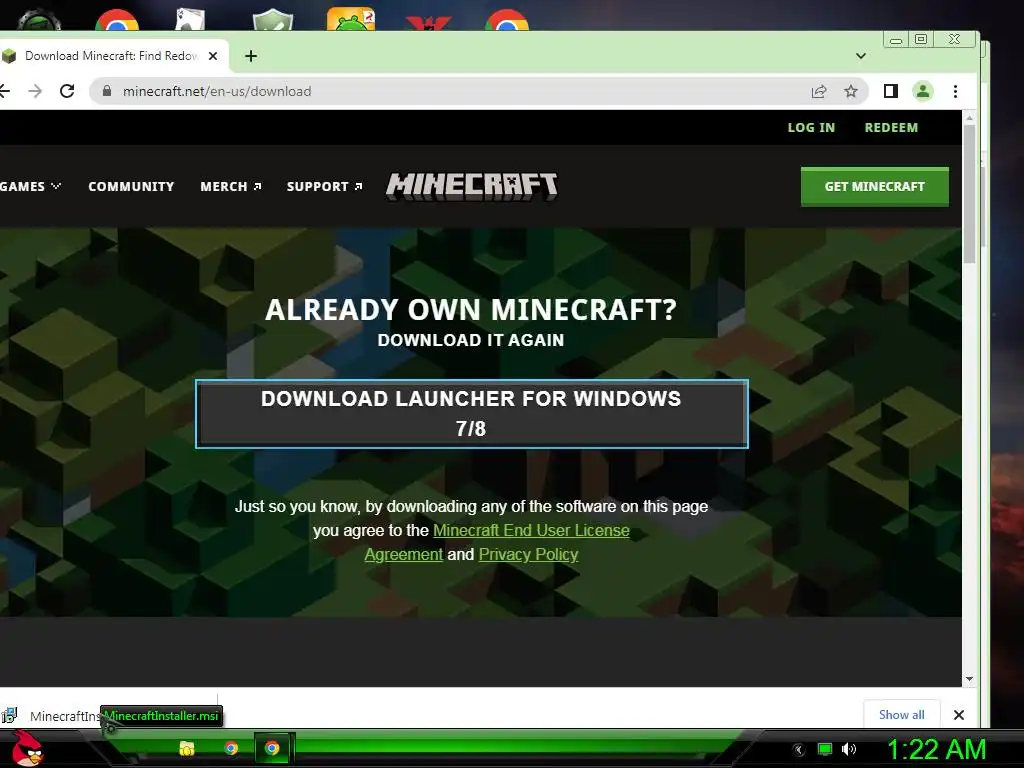This screenshot has width=1024, height=768.
Task: Click the scrollbar up arrow
Action: (969, 118)
